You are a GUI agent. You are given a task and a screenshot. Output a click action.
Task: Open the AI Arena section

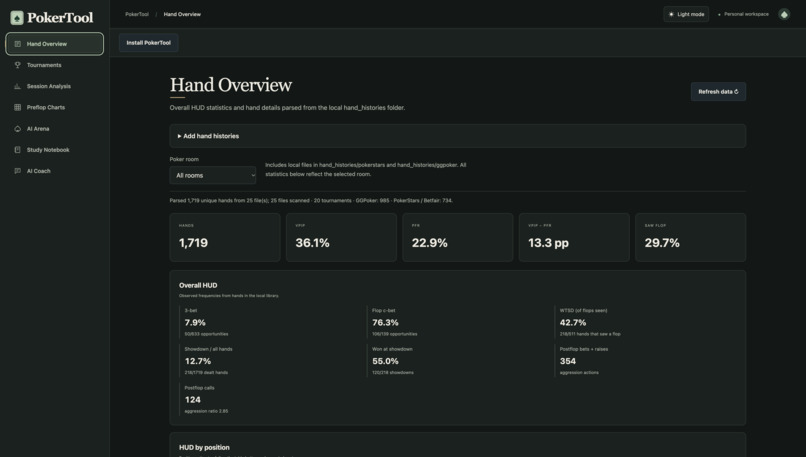coord(54,129)
